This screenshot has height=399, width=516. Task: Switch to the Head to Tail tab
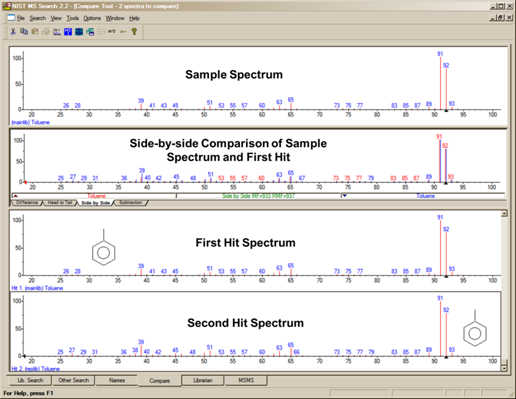click(x=60, y=203)
